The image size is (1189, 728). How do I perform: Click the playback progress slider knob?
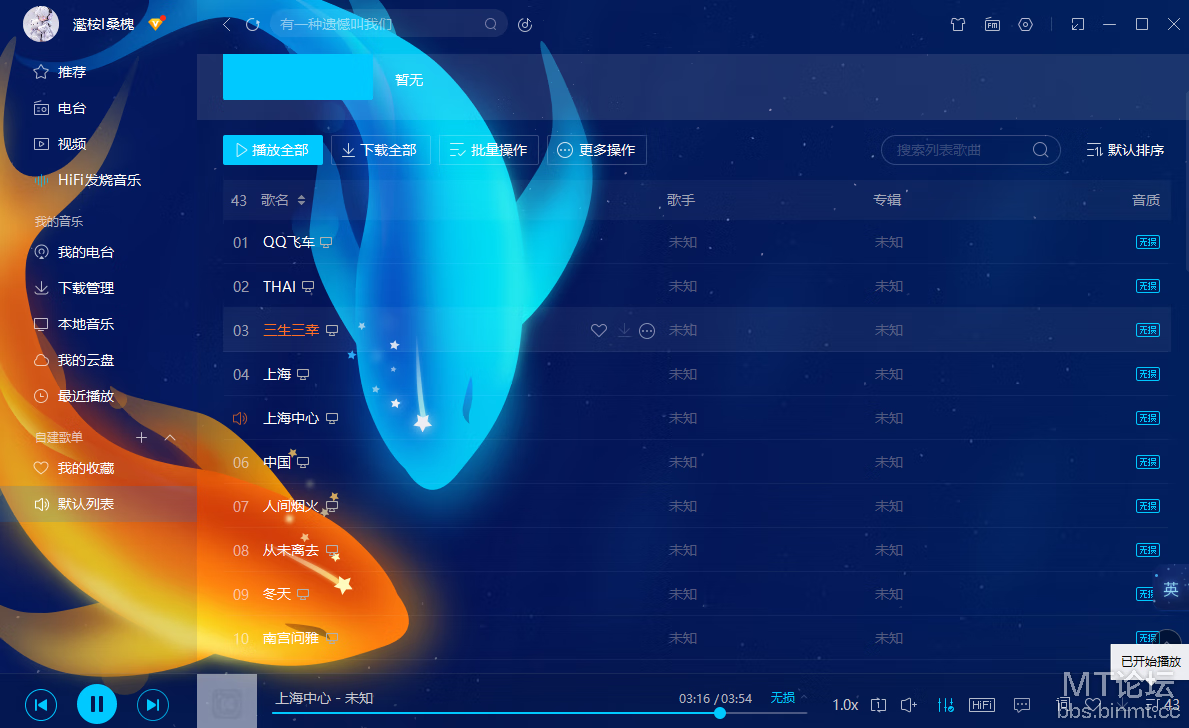tap(720, 713)
